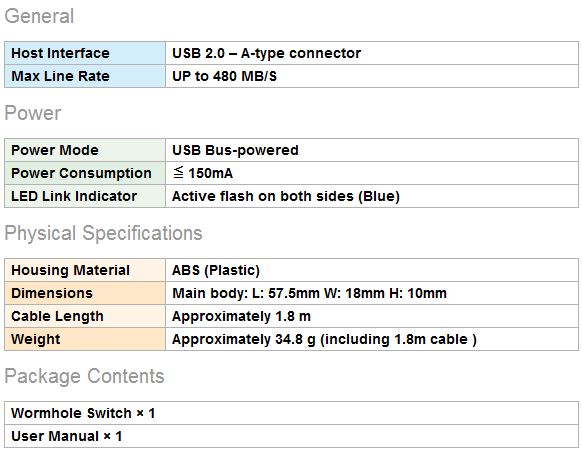
Task: Select the Wormhole Switch × 1 row
Action: click(x=291, y=413)
